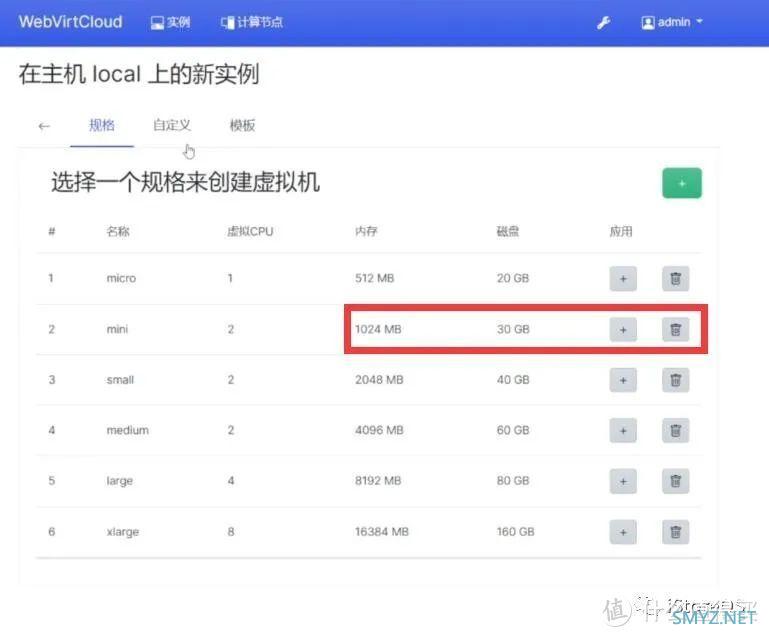Screen dimensions: 769x637
Task: Click the 30 GB disk value
Action: pos(513,329)
